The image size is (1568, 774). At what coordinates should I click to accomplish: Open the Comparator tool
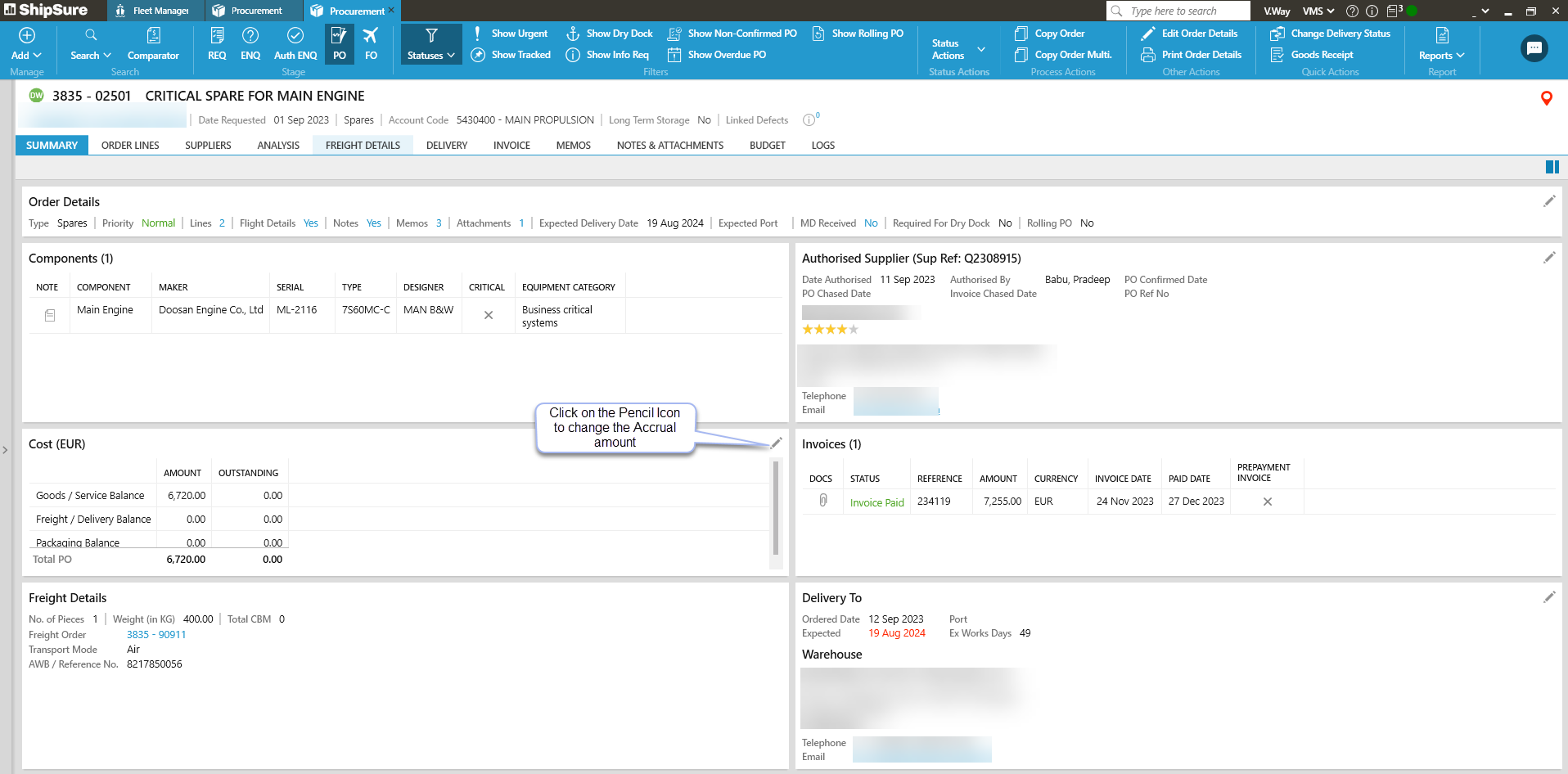coord(153,43)
